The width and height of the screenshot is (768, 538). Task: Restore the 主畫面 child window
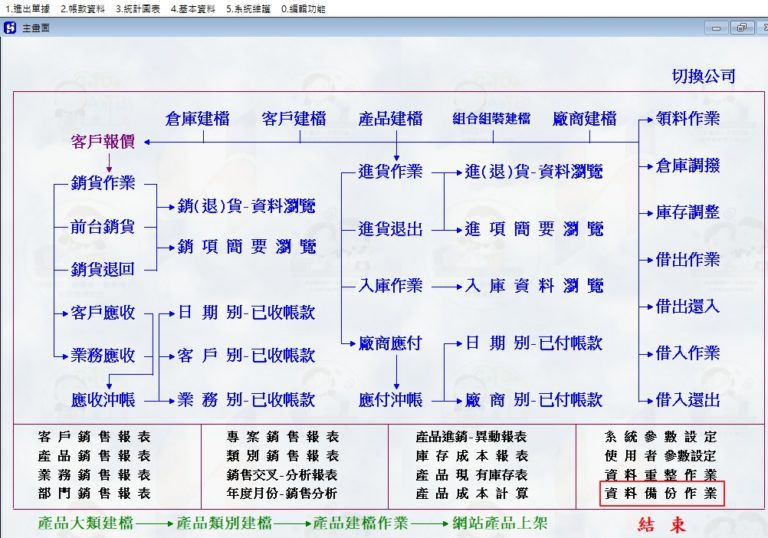[x=742, y=28]
